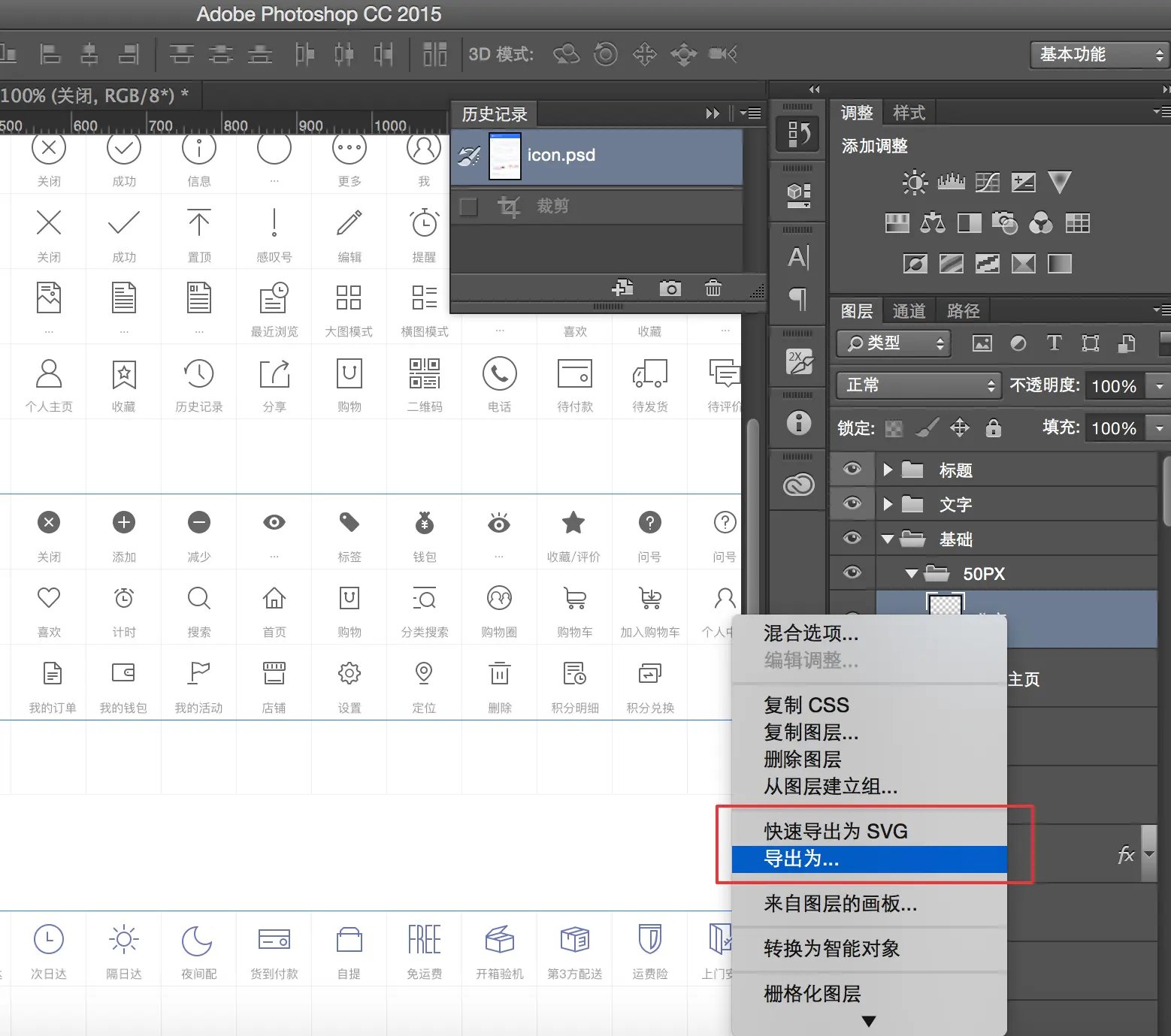Select the 3D roll mode icon
Image resolution: width=1171 pixels, height=1036 pixels.
point(606,54)
